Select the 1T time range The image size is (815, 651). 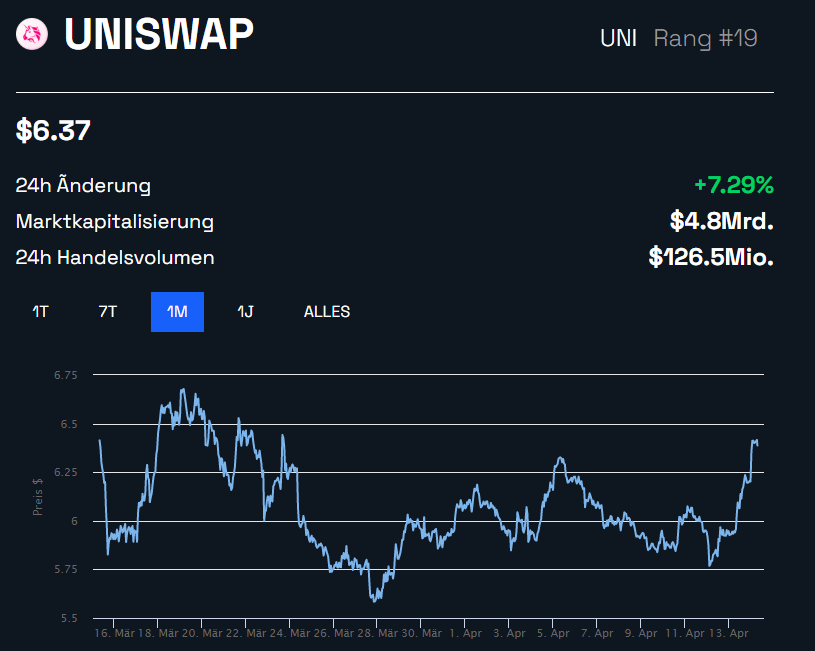pyautogui.click(x=40, y=311)
